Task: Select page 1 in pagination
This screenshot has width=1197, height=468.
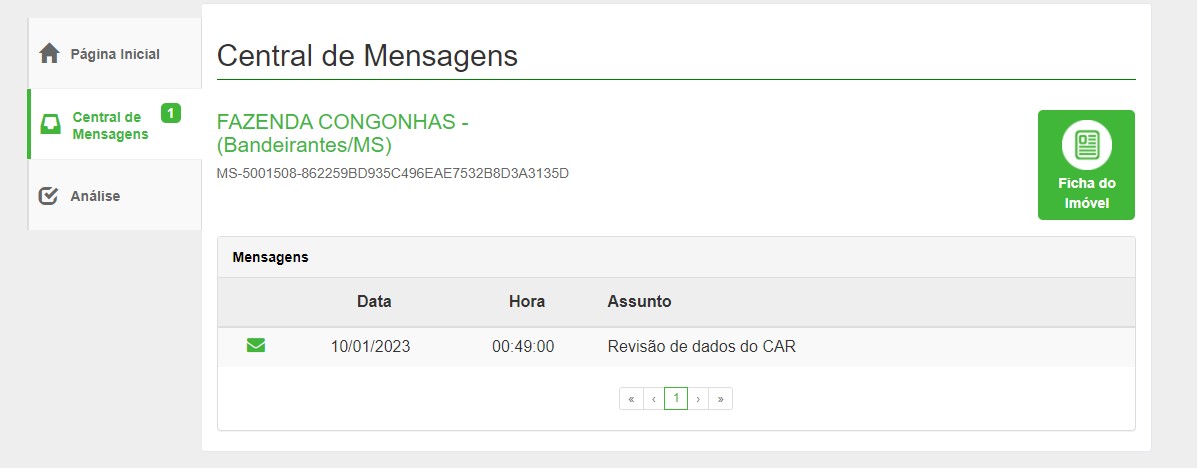Action: tap(676, 399)
